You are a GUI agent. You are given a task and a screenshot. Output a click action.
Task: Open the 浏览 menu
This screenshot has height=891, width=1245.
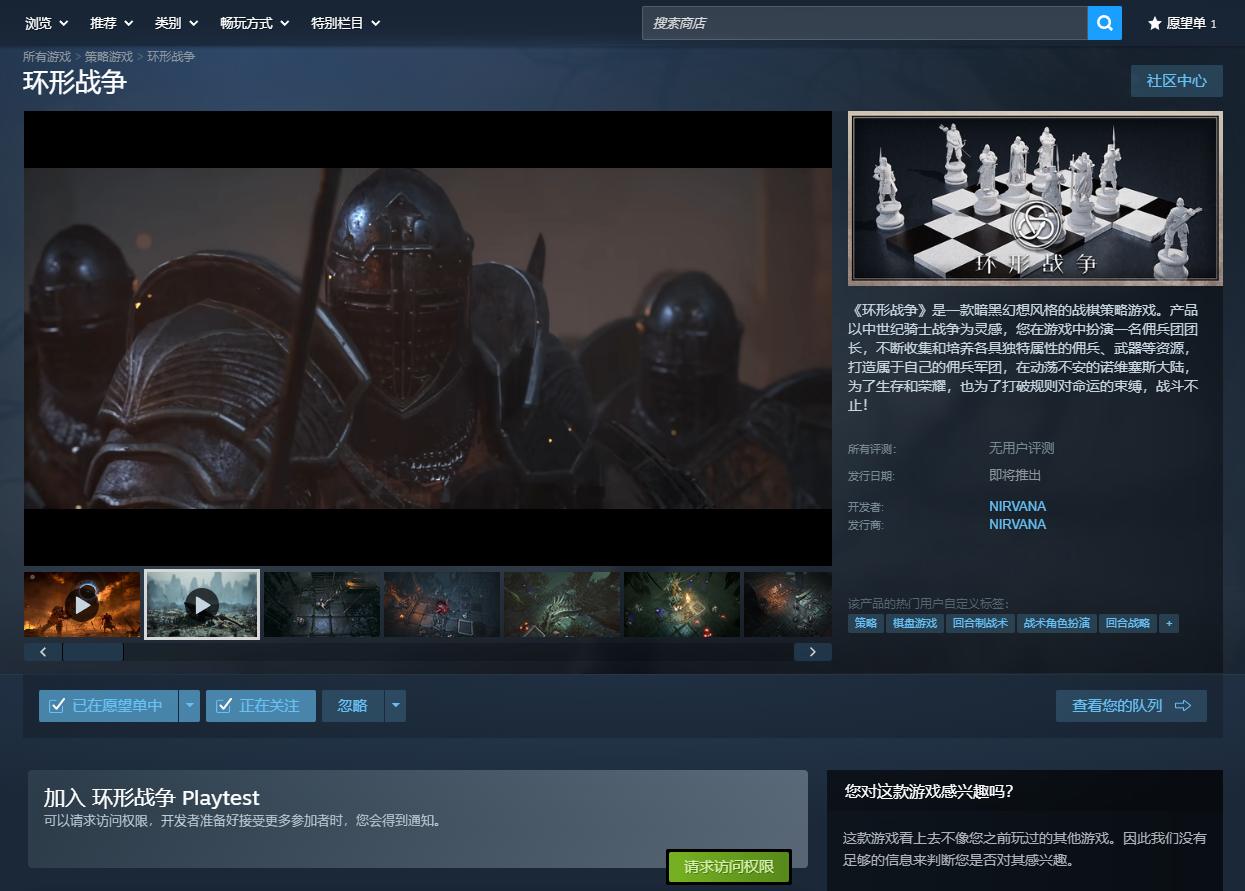47,23
